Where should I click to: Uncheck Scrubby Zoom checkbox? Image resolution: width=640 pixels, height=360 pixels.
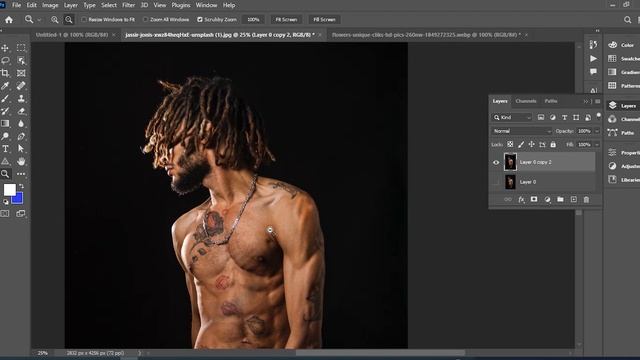pos(200,20)
